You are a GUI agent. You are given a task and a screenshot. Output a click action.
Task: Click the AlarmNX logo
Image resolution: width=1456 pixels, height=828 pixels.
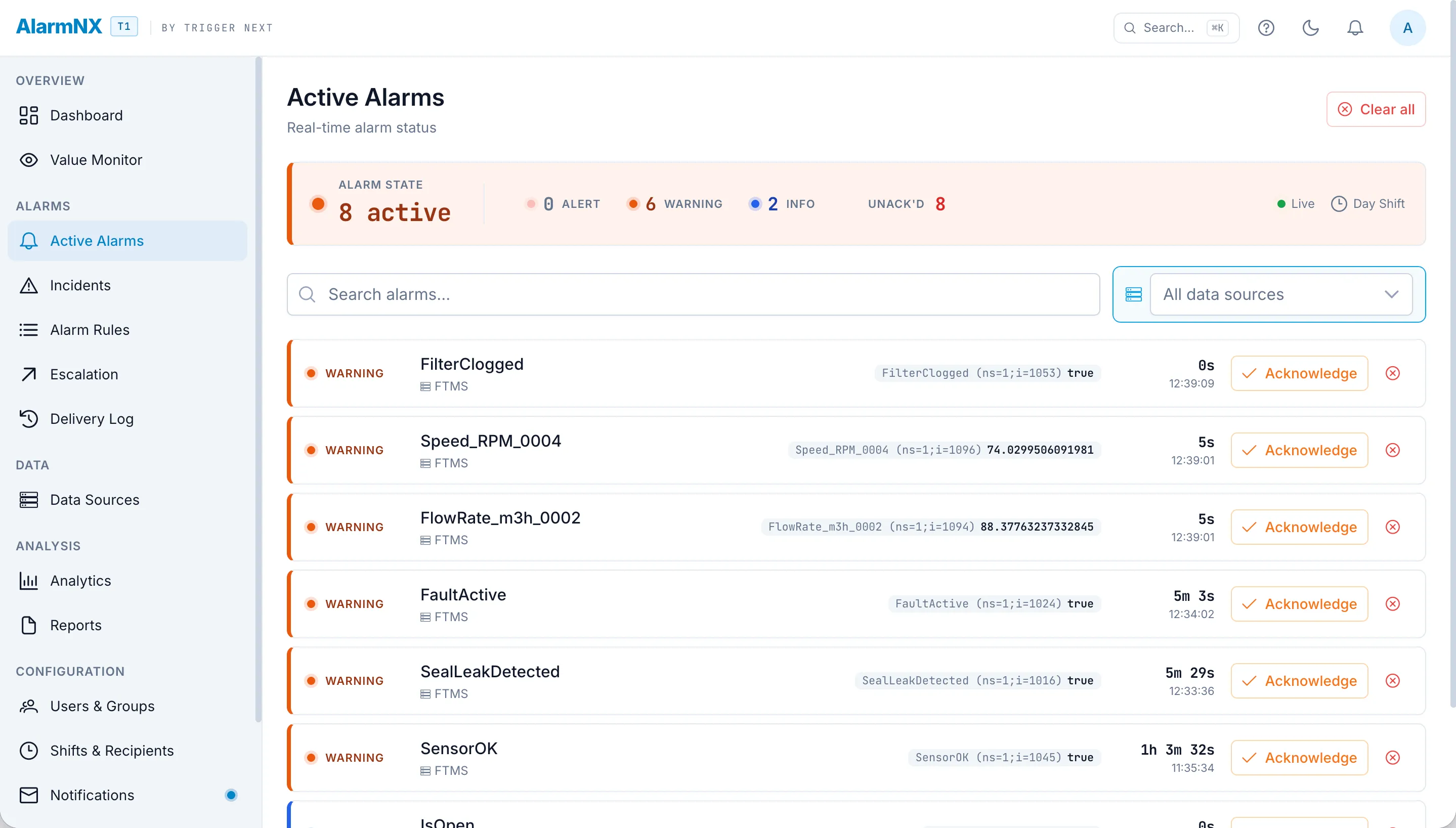(x=59, y=27)
